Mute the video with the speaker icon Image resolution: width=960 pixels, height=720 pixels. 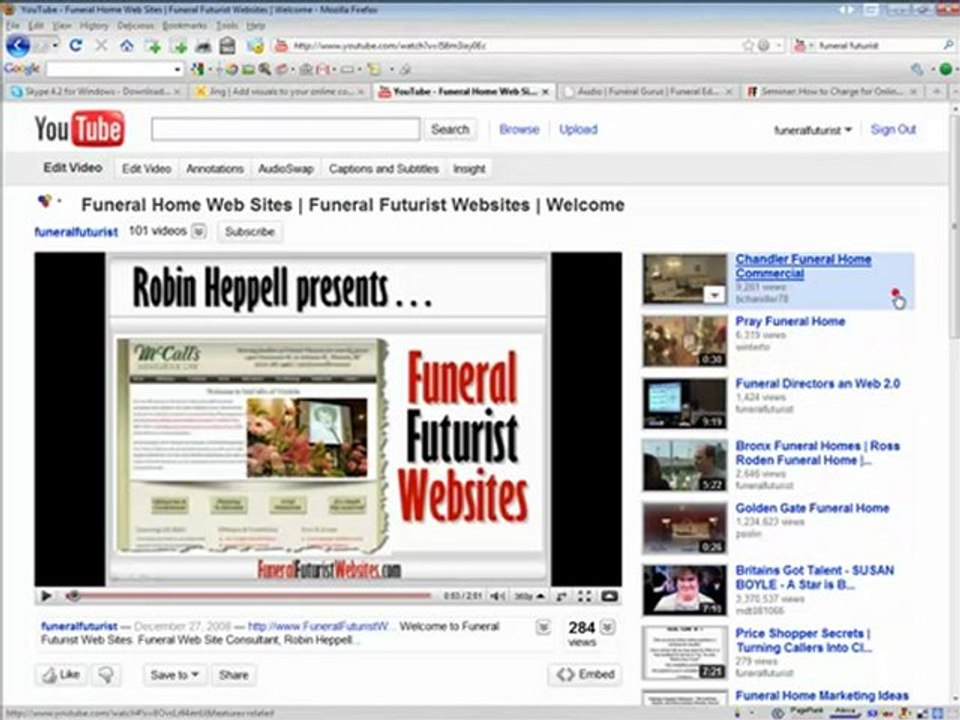point(498,596)
